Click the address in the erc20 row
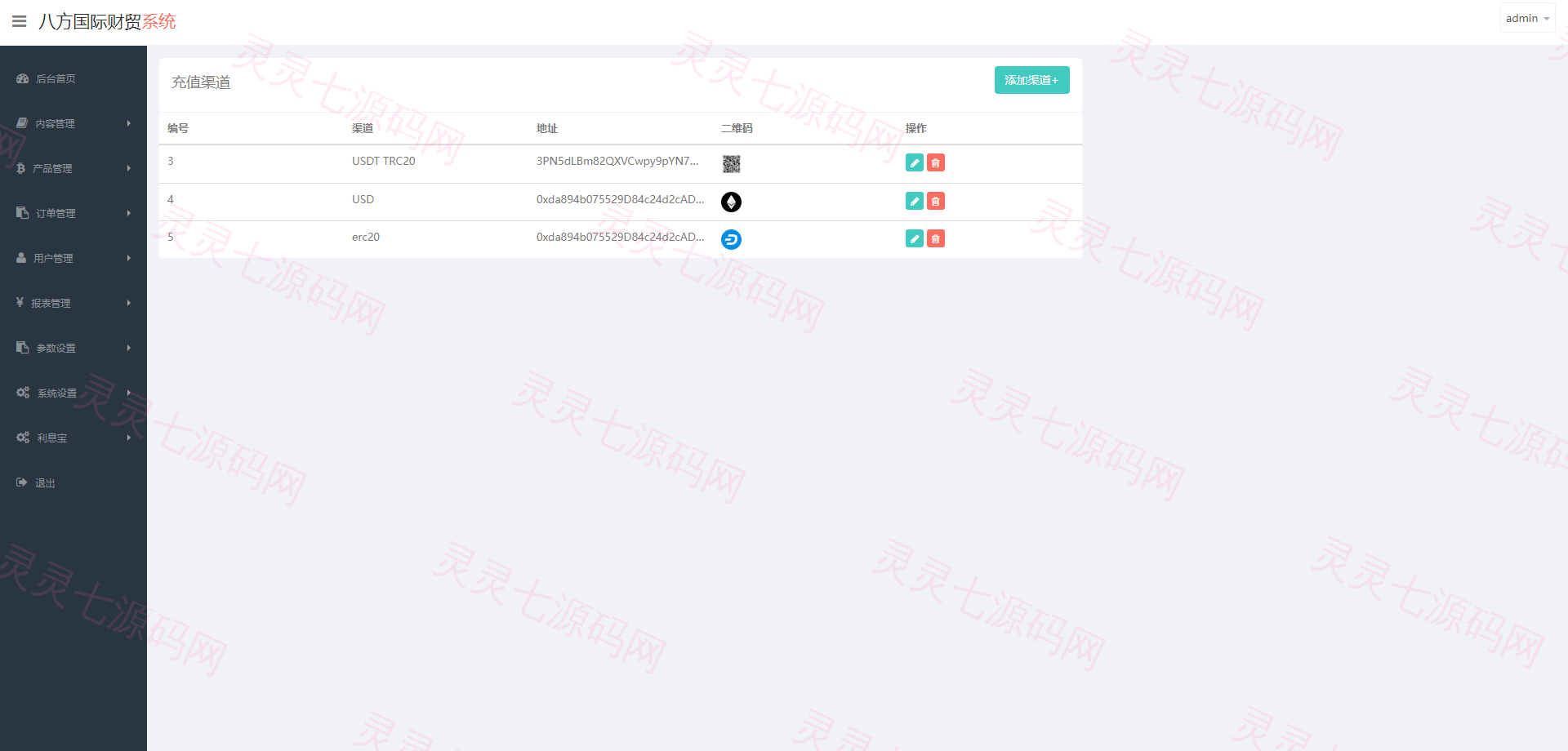Screen dimensions: 1568x751 point(620,237)
